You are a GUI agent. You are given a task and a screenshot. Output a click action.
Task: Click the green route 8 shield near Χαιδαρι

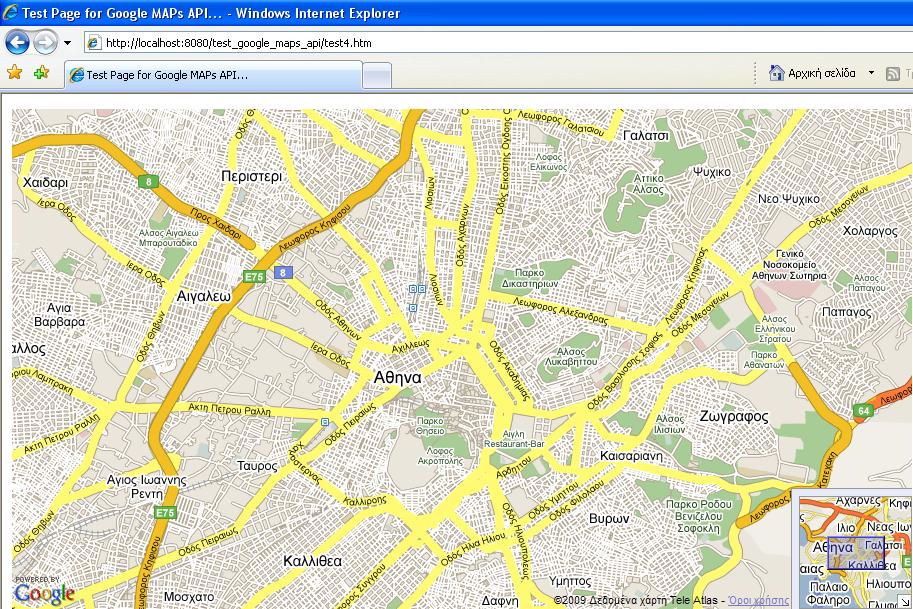[x=148, y=182]
